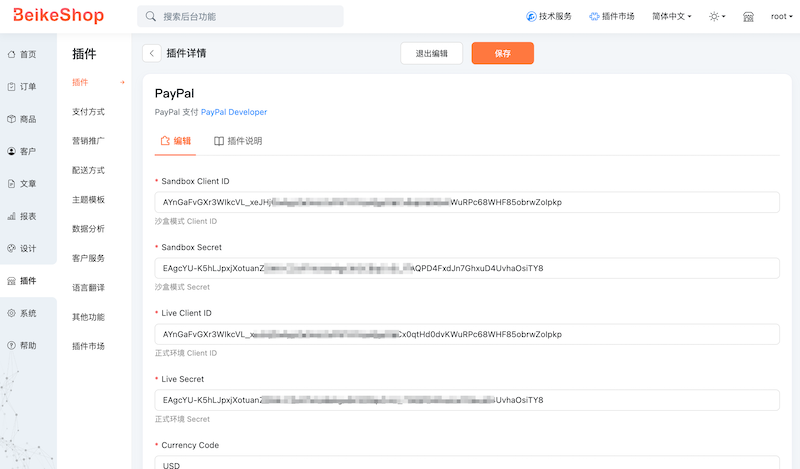Image resolution: width=800 pixels, height=469 pixels.
Task: Select 配送方式 in the submenu
Action: point(88,170)
